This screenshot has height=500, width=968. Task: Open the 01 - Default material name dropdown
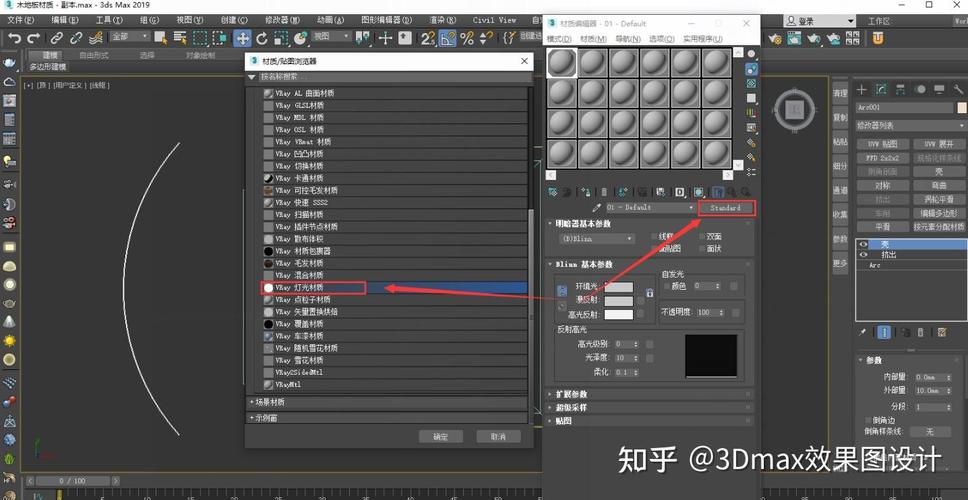tap(650, 208)
